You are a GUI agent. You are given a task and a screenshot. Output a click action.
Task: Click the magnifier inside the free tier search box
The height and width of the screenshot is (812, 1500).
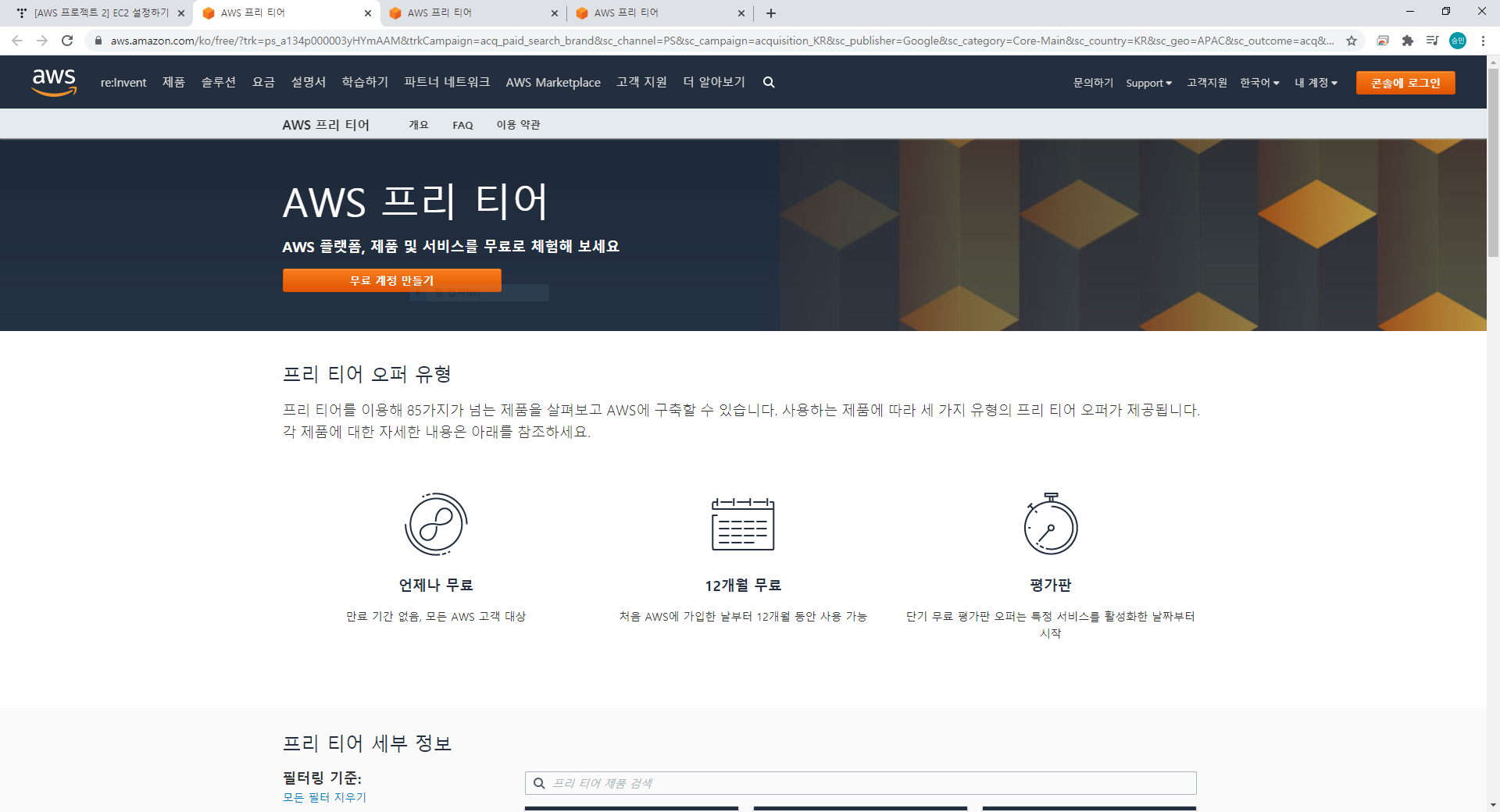click(x=539, y=783)
